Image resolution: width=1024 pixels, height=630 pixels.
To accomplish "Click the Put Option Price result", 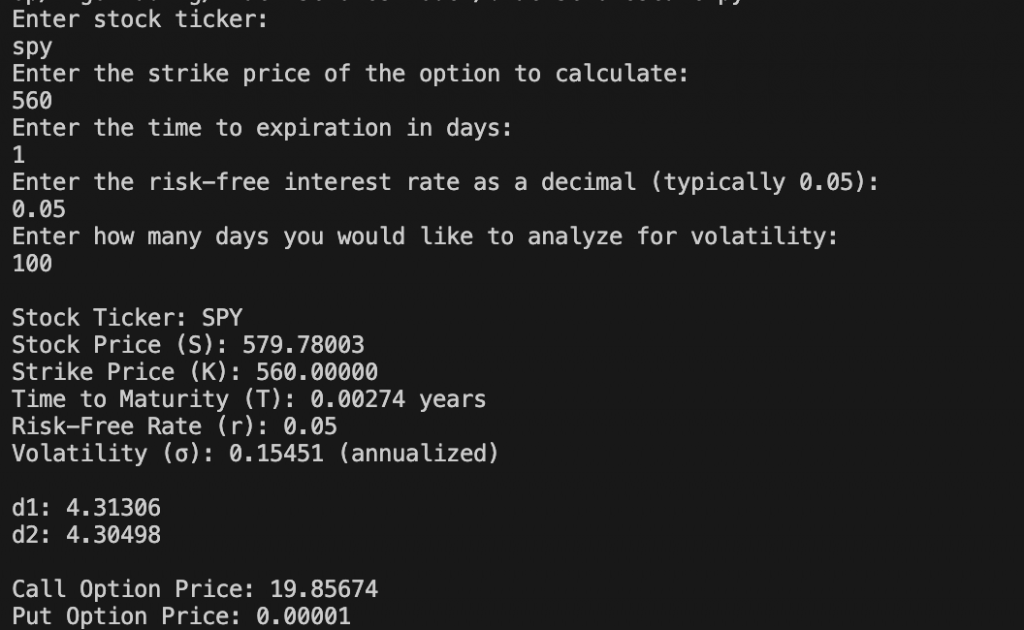I will click(x=181, y=616).
